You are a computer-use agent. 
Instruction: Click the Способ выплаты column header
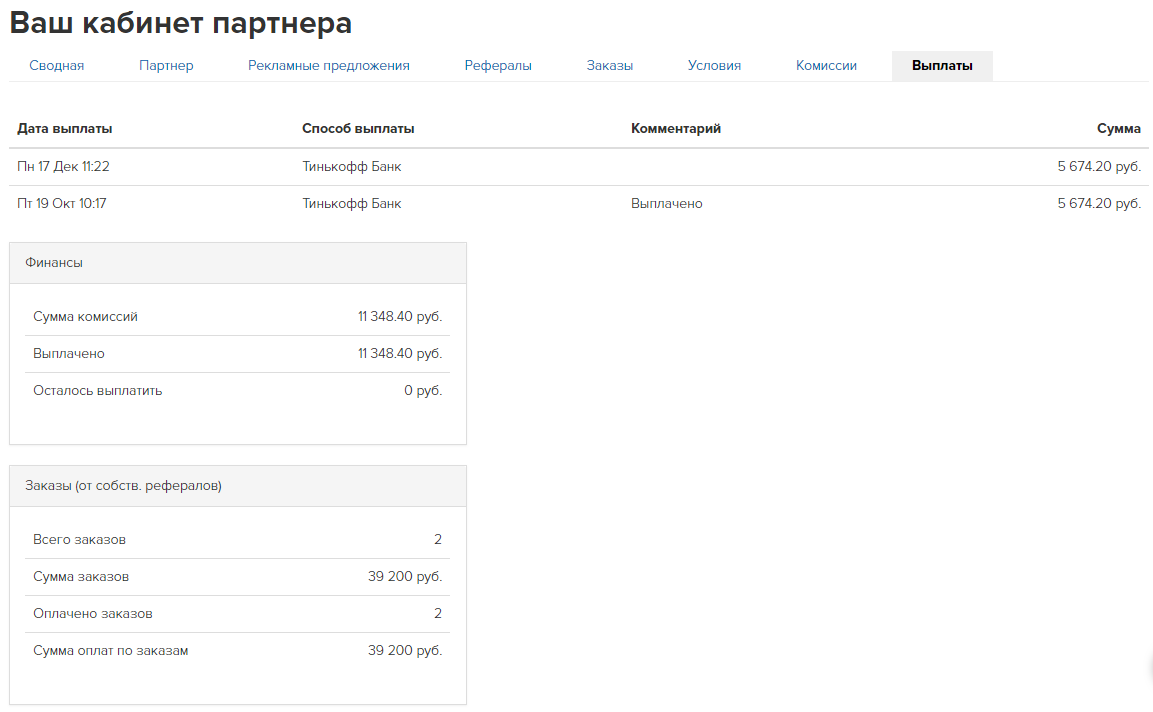click(x=358, y=129)
